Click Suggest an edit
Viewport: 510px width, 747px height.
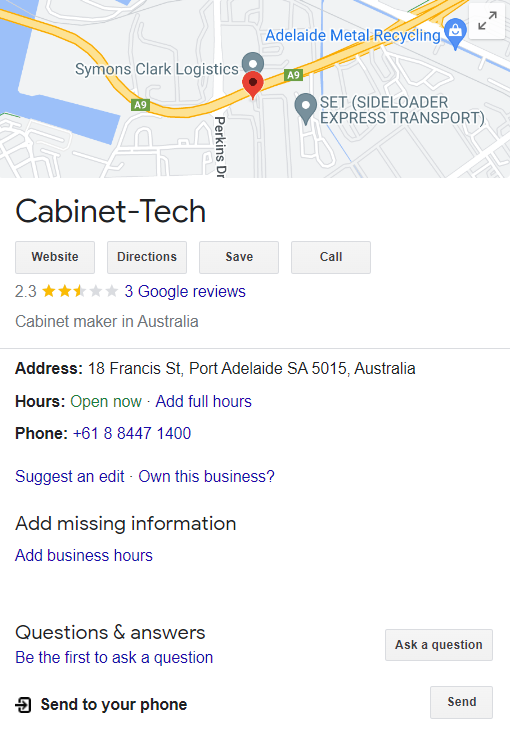(x=70, y=476)
